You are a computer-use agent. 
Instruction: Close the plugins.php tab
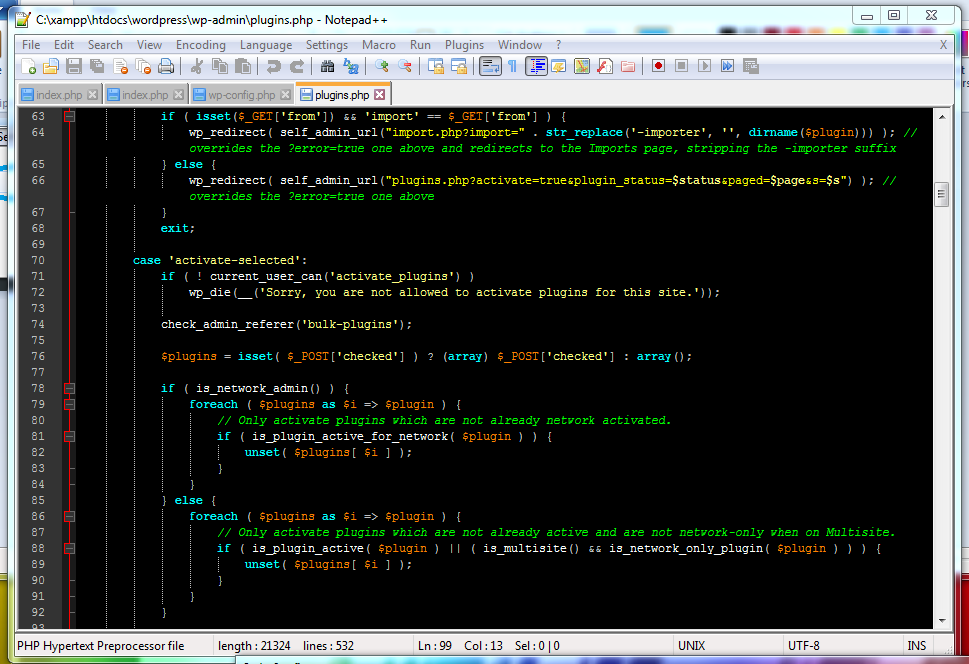(x=380, y=91)
